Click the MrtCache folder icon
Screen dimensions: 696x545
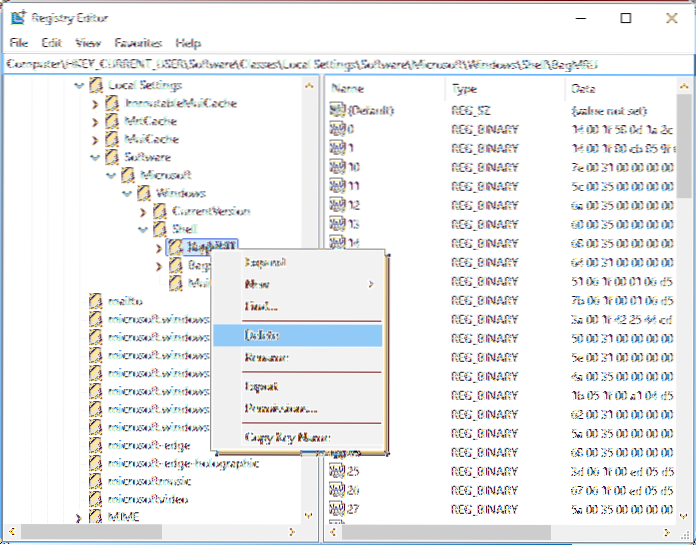[x=113, y=122]
